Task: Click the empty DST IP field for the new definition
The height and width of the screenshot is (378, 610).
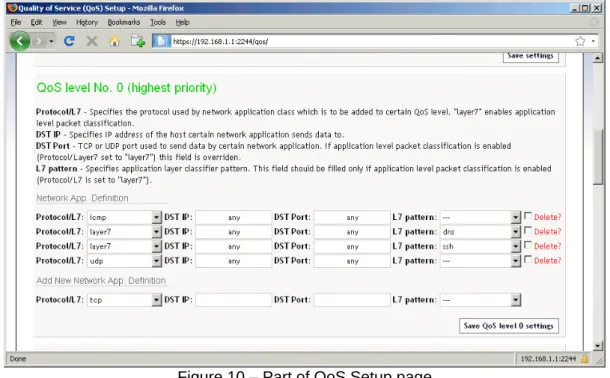Action: tap(233, 300)
